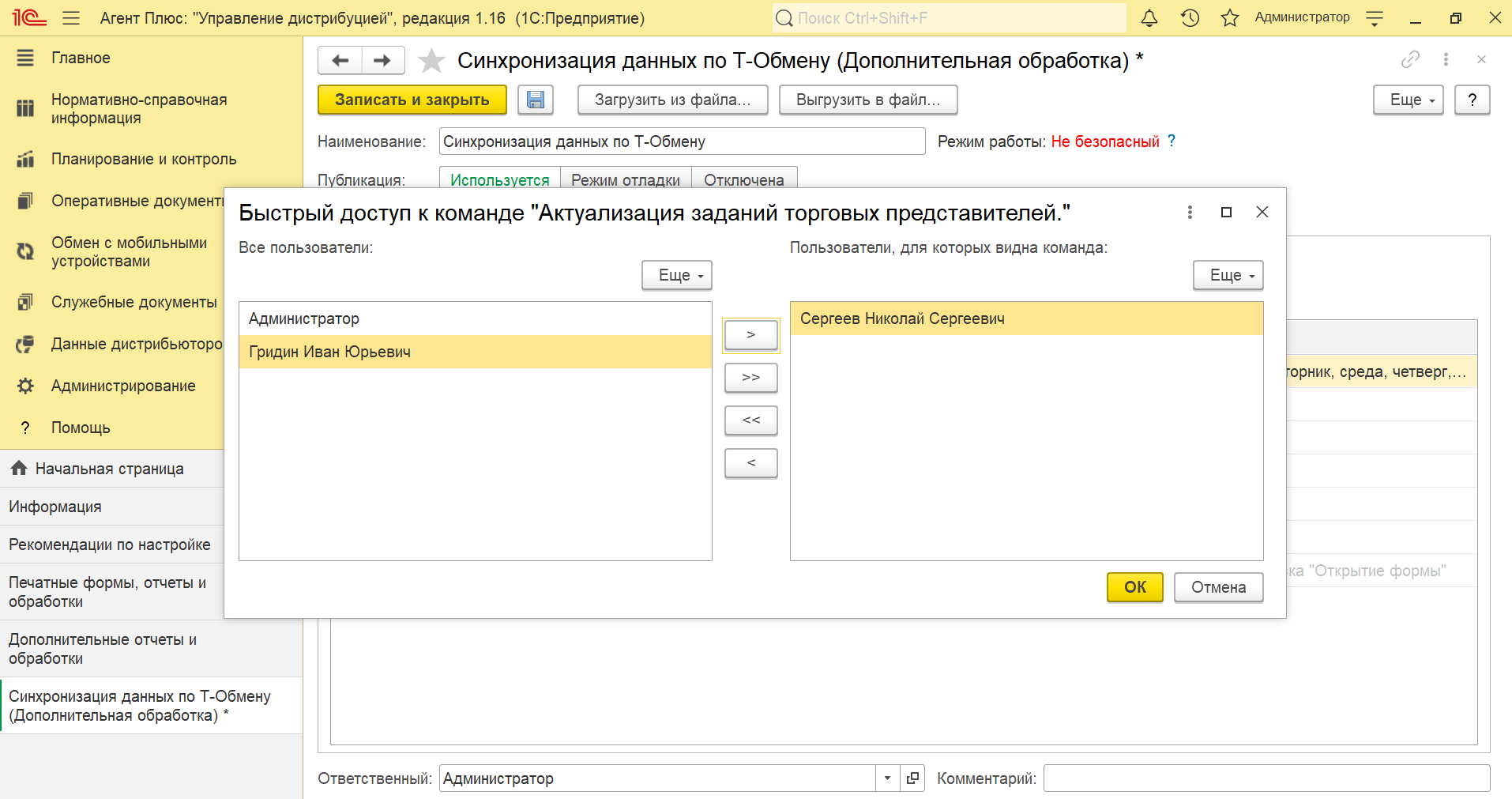Get link to the form chain icon

pos(1410,59)
